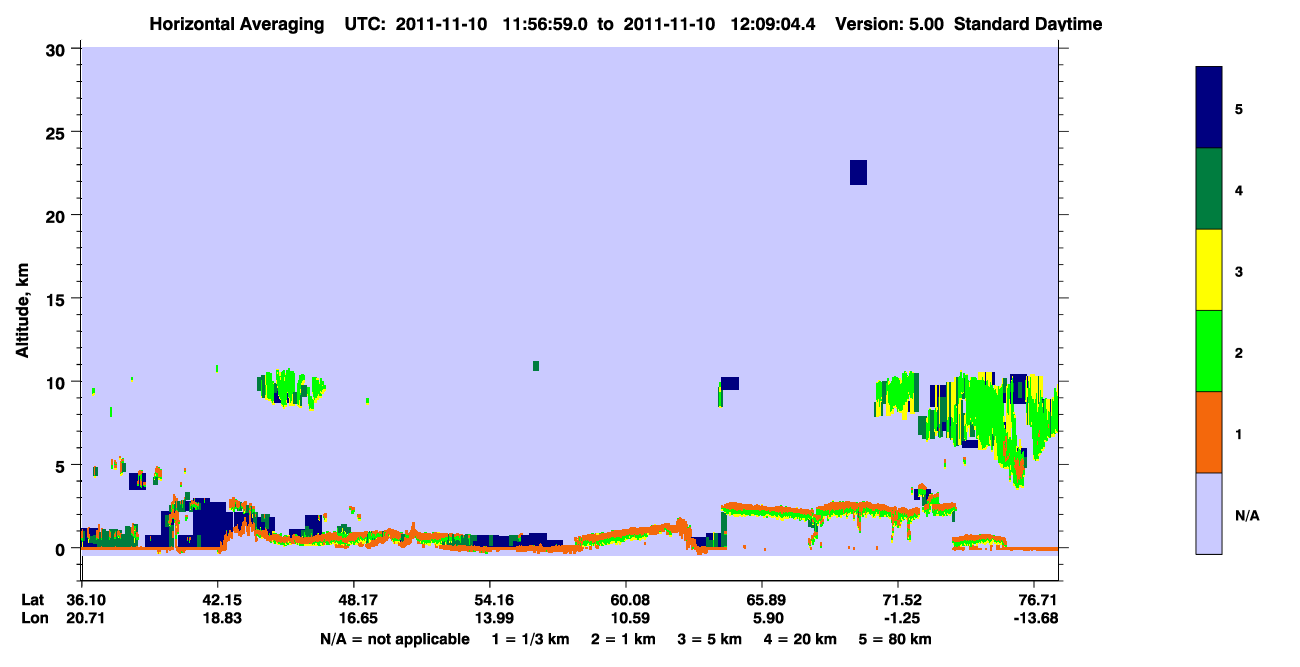
Task: Click the '5 = 80 km' legend text
Action: 893,639
